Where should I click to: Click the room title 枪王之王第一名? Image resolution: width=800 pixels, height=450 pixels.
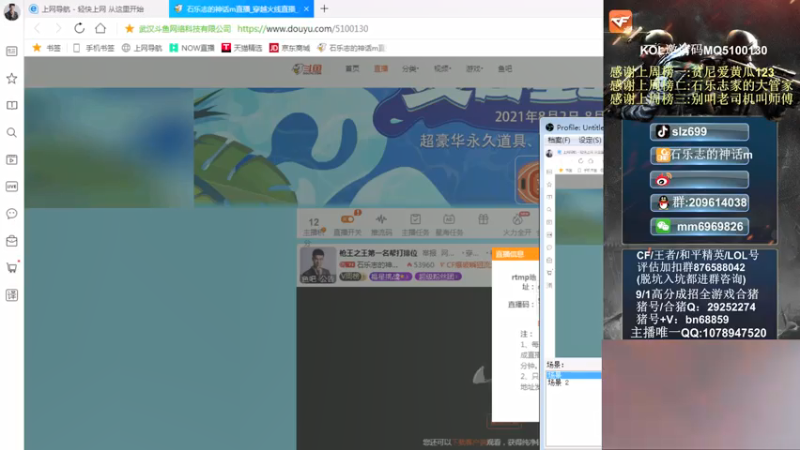[379, 253]
